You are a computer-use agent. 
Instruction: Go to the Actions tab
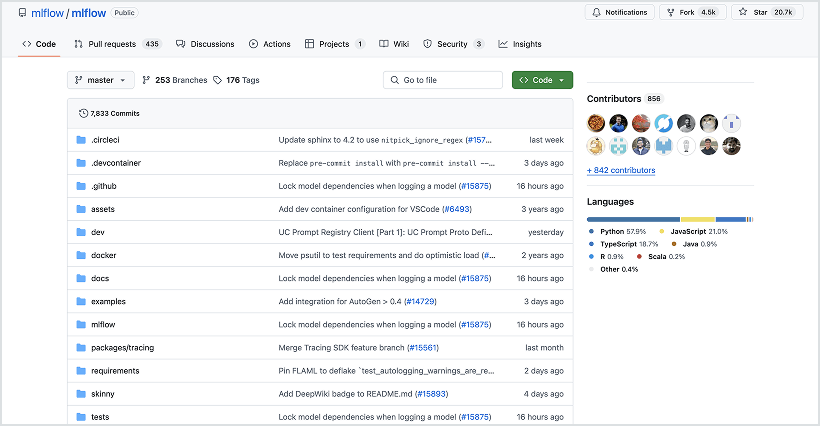270,44
